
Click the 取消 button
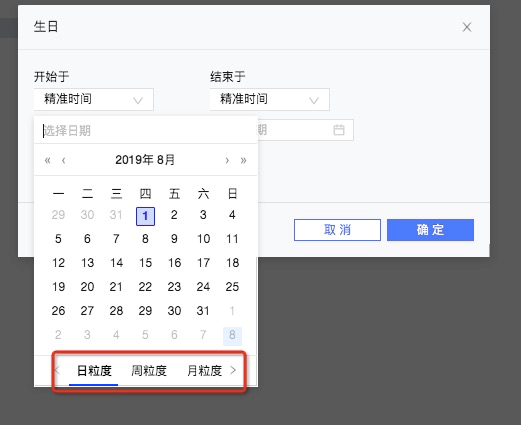(337, 230)
